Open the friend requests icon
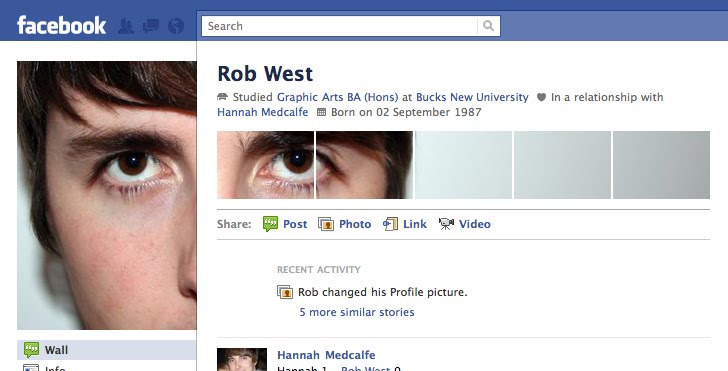The width and height of the screenshot is (728, 371). pyautogui.click(x=126, y=26)
